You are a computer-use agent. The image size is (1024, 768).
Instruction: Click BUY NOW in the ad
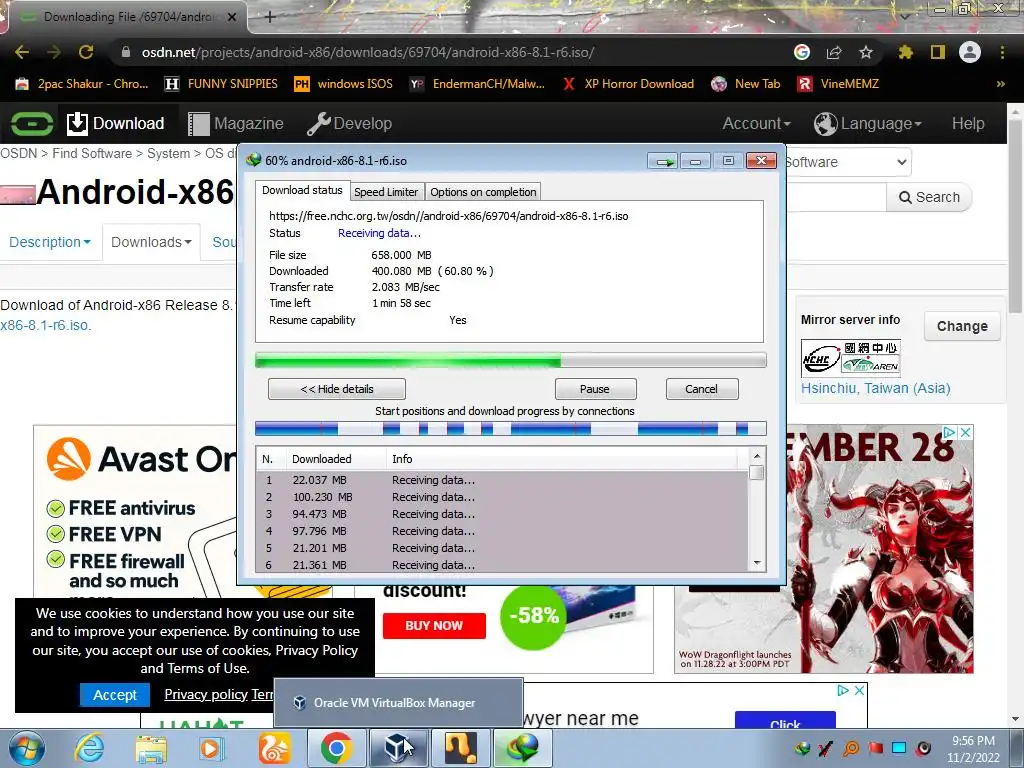pyautogui.click(x=434, y=626)
